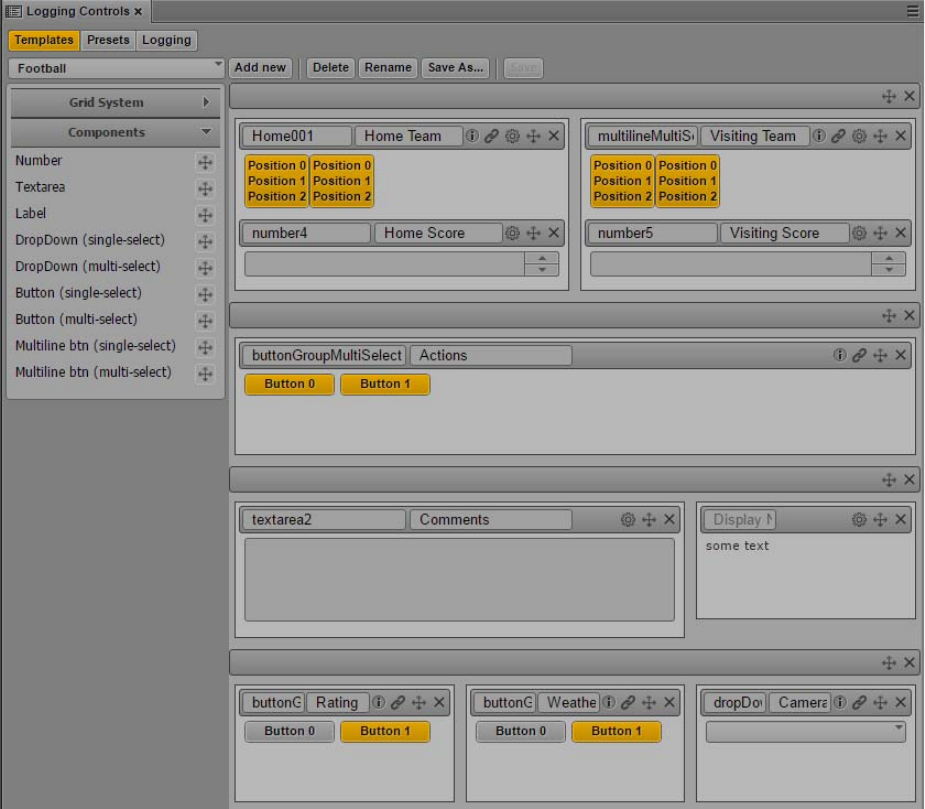Viewport: 925px width, 809px height.
Task: Toggle first Position button in Visiting Team
Action: click(622, 181)
